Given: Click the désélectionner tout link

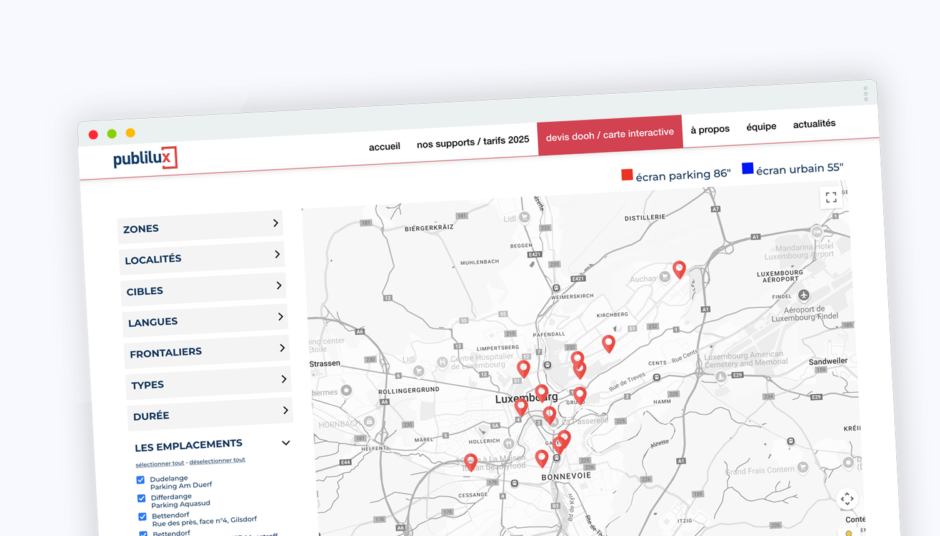Looking at the screenshot, I should click(217, 460).
